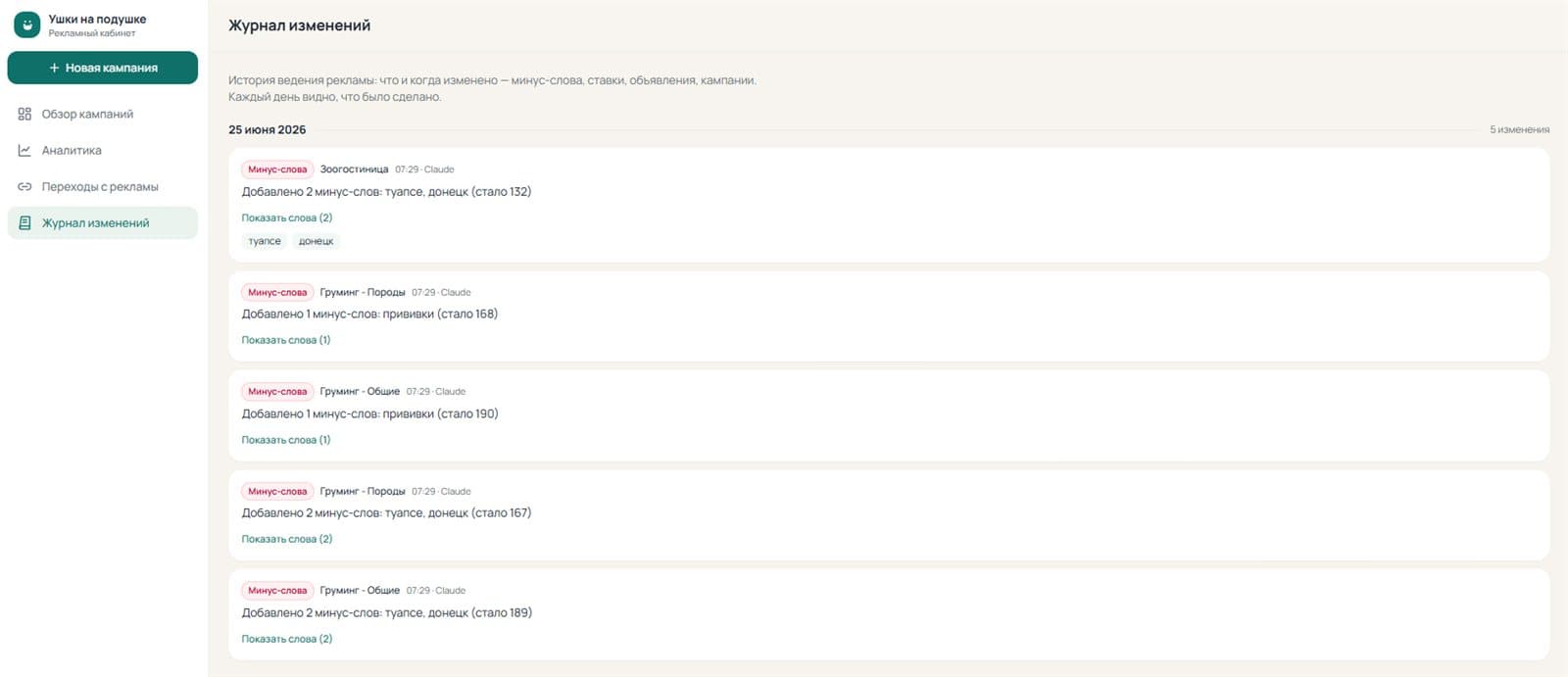Expand Показать слова (2) under стало 167
This screenshot has width=1568, height=677.
pos(287,539)
